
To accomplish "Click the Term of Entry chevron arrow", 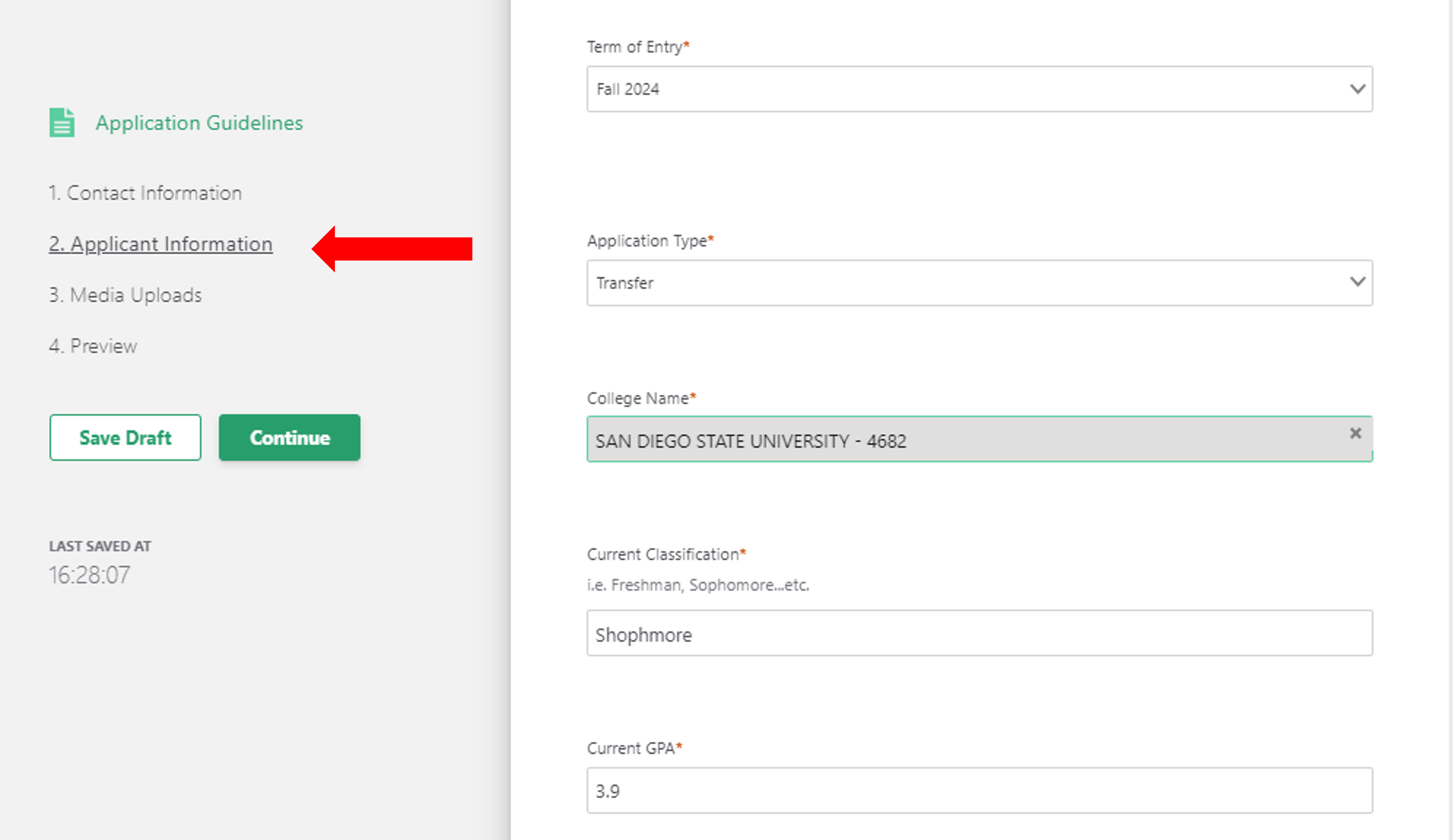I will tap(1357, 89).
